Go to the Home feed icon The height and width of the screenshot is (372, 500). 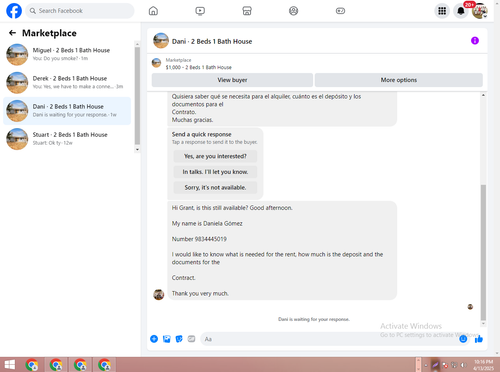pyautogui.click(x=153, y=11)
